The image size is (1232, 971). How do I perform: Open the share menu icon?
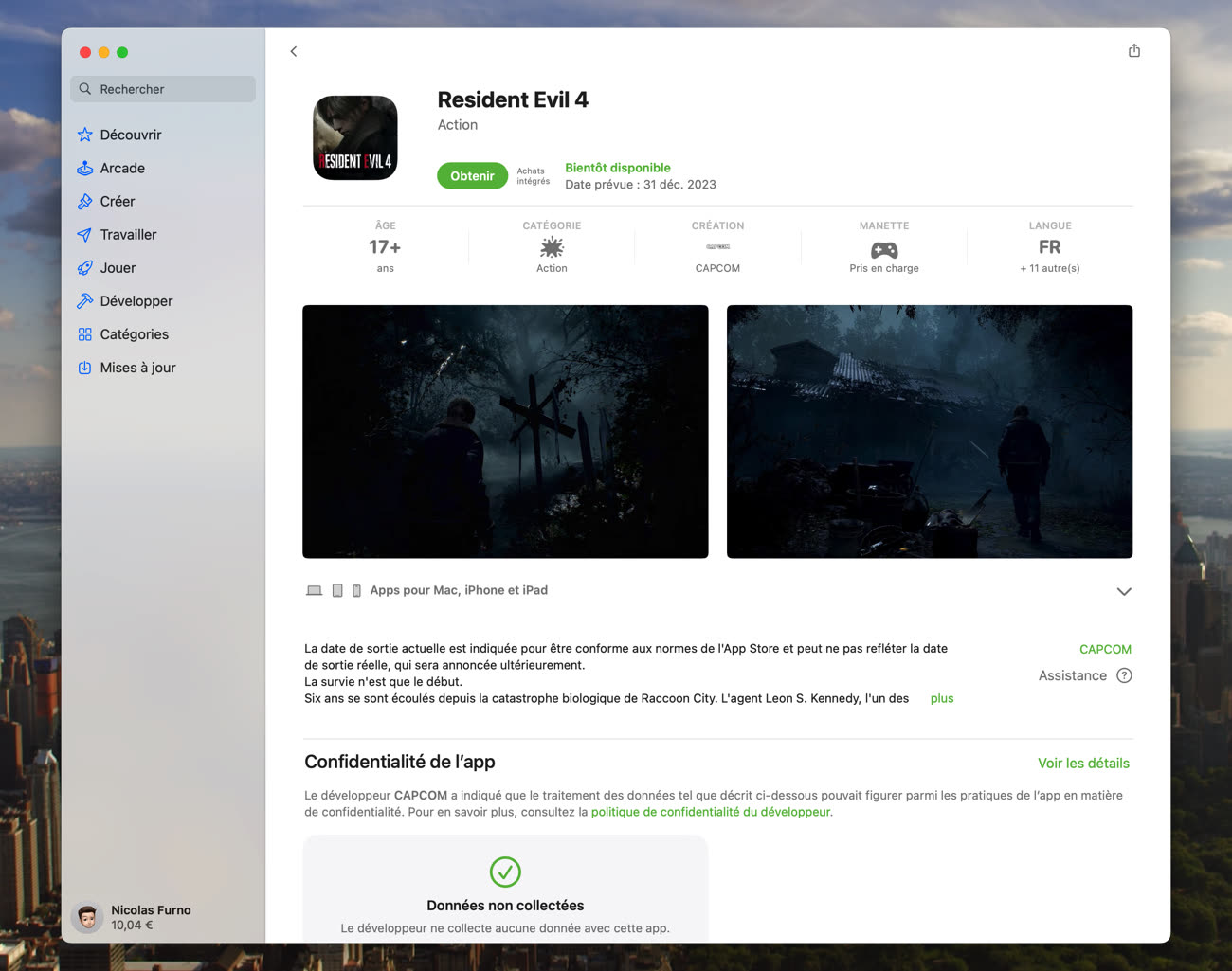1134,50
